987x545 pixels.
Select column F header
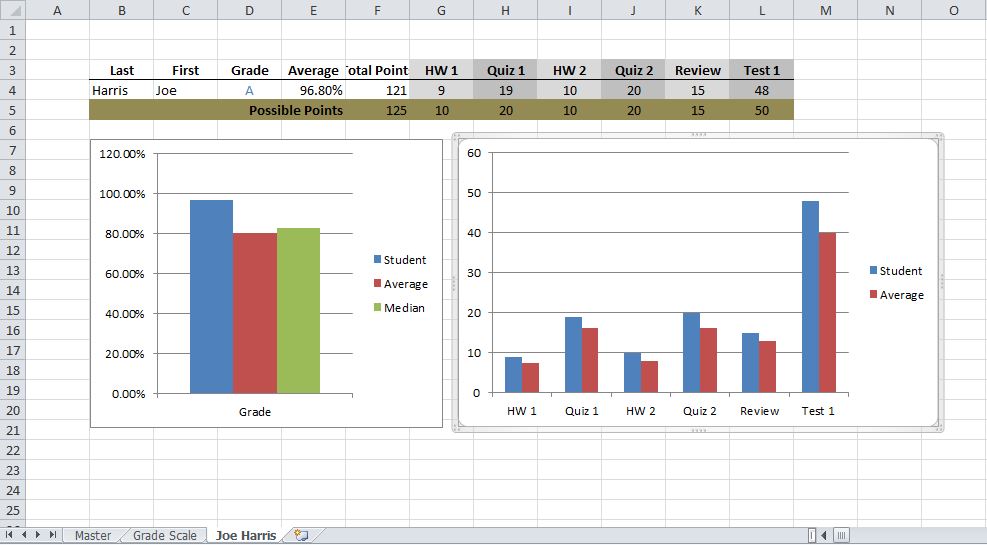[377, 10]
